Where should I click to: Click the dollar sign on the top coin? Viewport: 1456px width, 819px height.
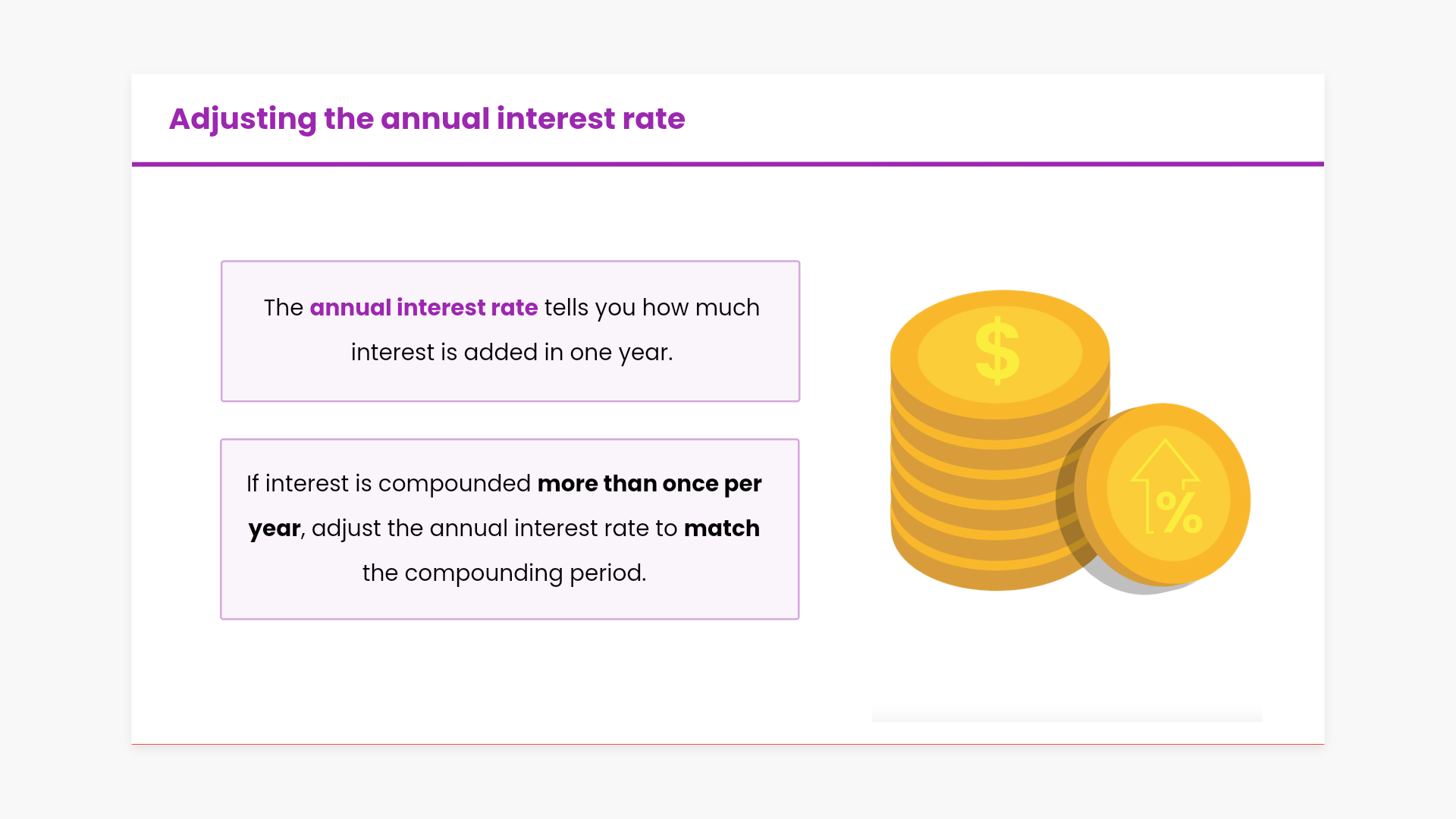997,350
